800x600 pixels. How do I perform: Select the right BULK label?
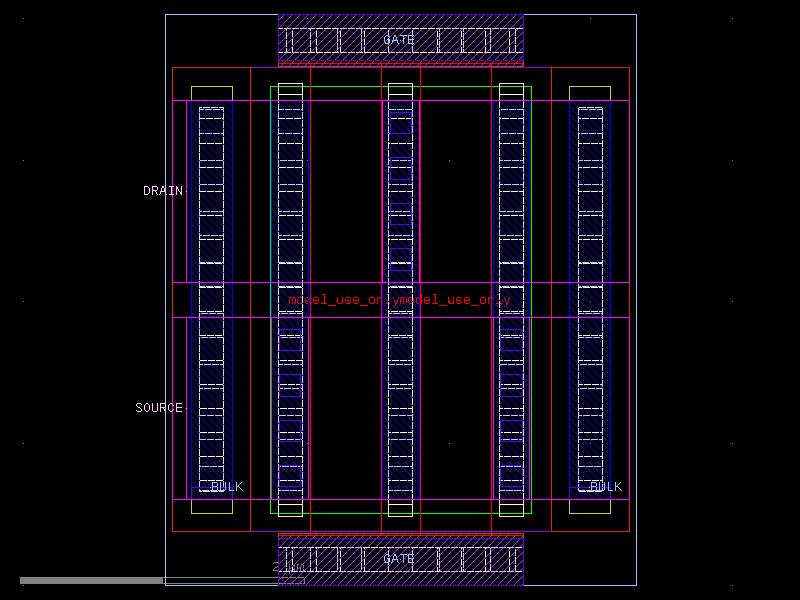point(605,487)
